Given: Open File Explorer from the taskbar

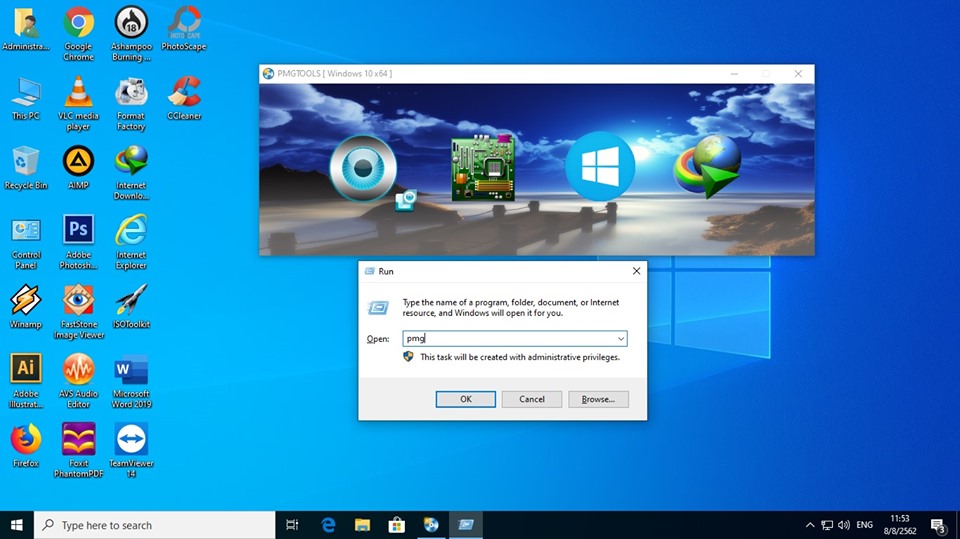Looking at the screenshot, I should coord(362,525).
